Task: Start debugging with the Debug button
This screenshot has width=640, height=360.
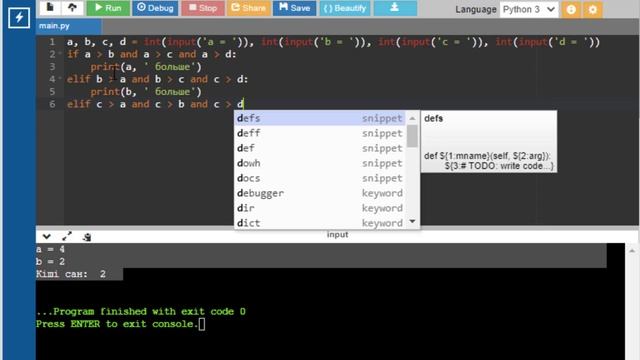Action: (x=155, y=8)
